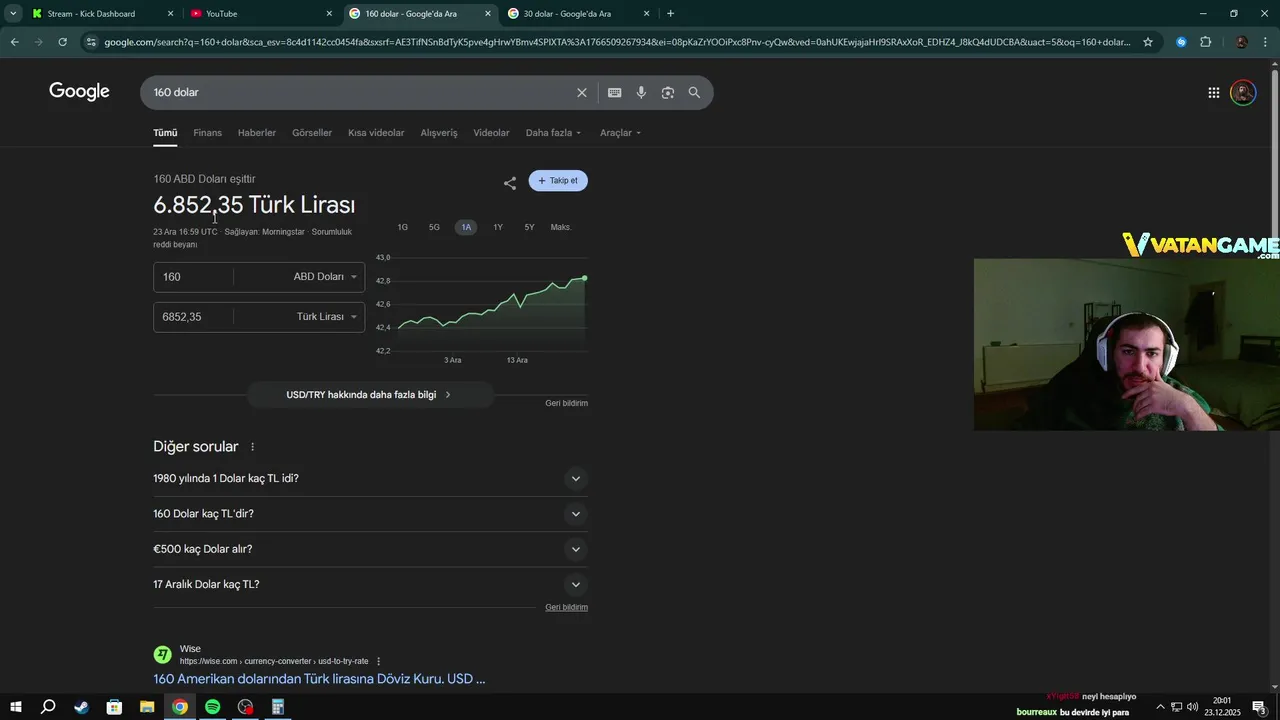This screenshot has height=720, width=1280.
Task: Start voice search with the microphone icon
Action: 641,92
